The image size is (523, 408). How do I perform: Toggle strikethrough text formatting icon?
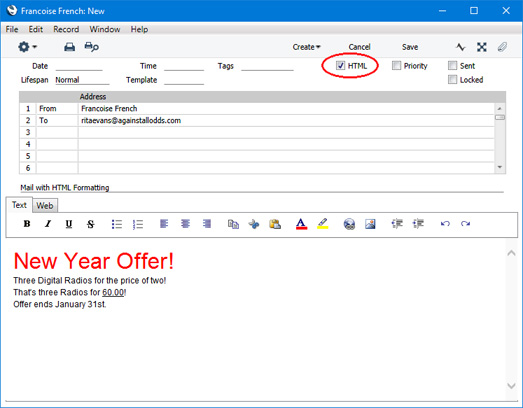(90, 224)
